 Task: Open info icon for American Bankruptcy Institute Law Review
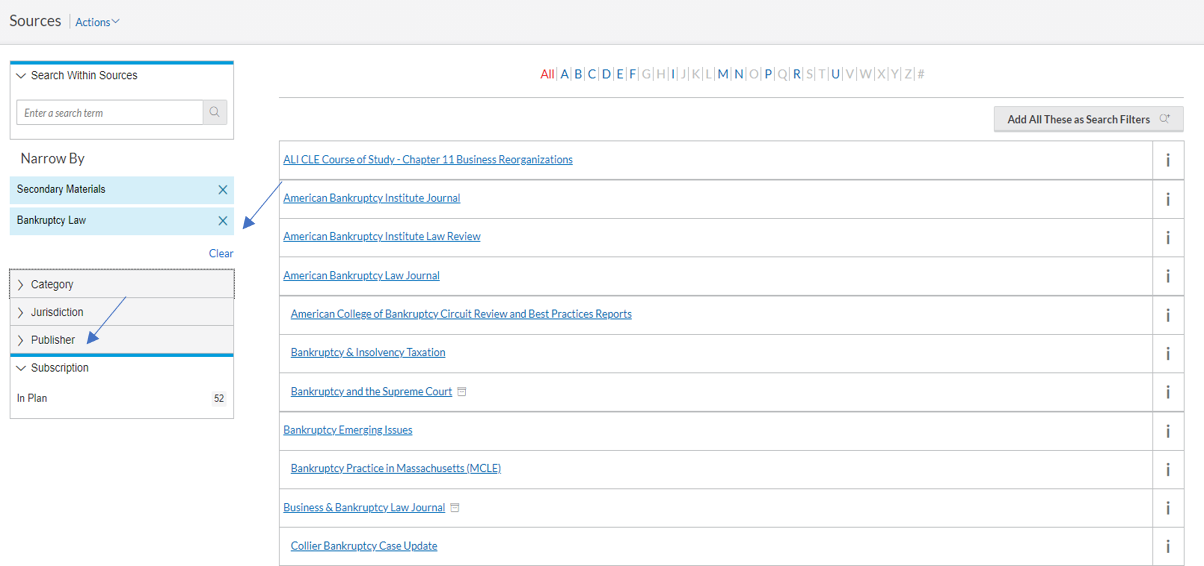coord(1168,237)
